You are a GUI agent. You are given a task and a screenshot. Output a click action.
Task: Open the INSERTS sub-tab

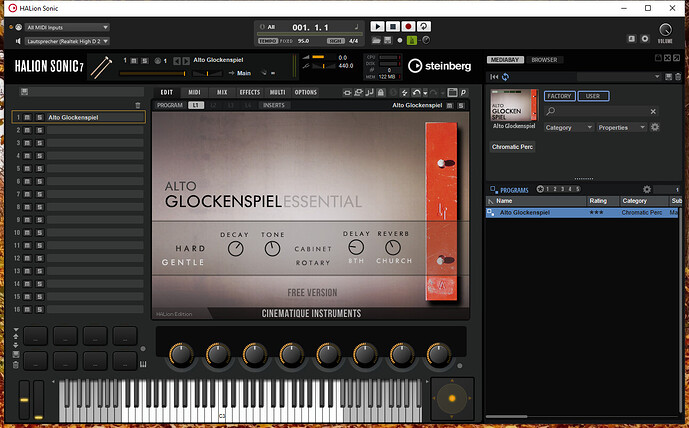(274, 105)
